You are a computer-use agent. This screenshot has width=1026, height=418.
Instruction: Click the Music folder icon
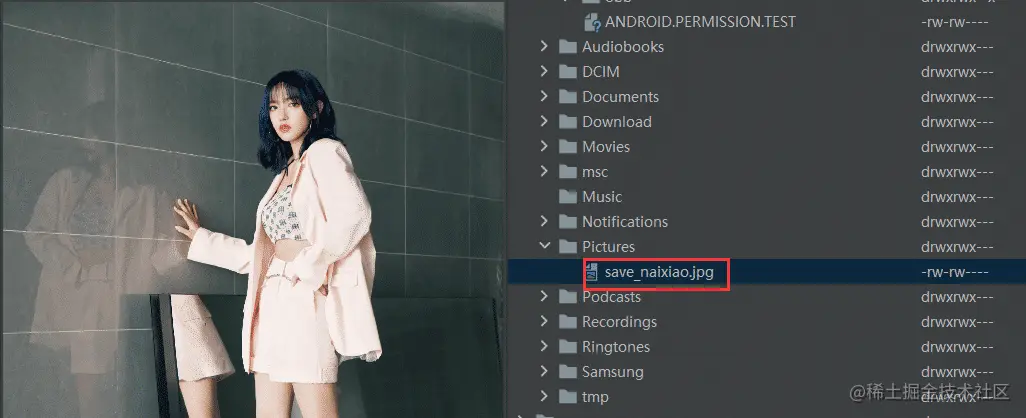(567, 196)
